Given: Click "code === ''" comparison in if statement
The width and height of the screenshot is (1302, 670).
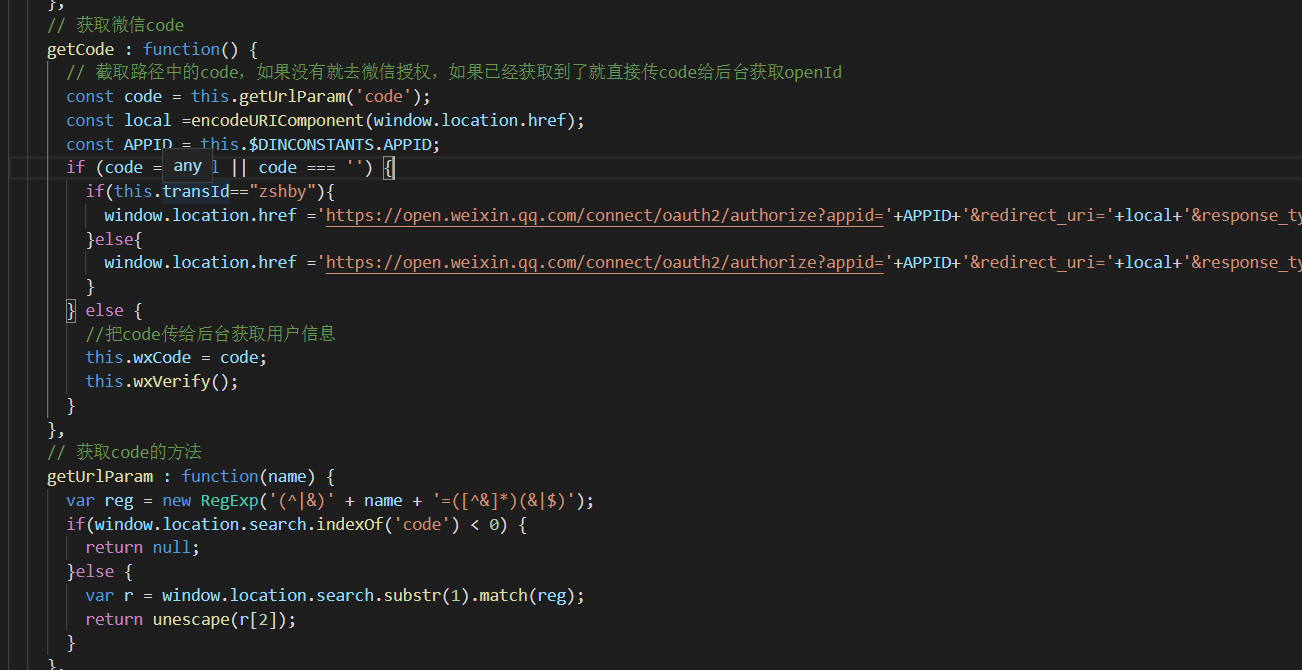Looking at the screenshot, I should (312, 167).
